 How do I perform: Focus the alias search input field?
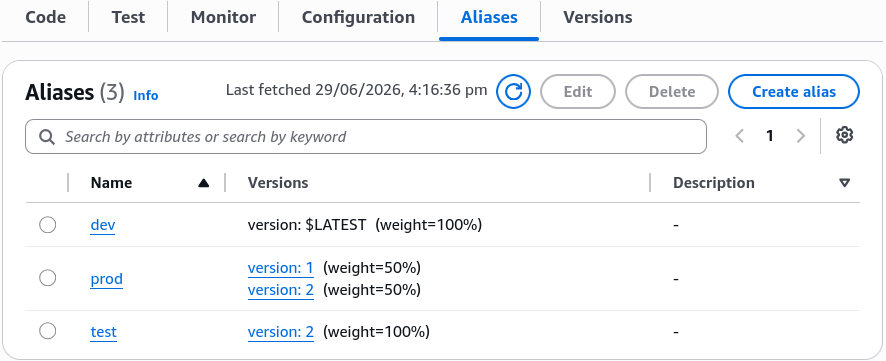tap(366, 137)
